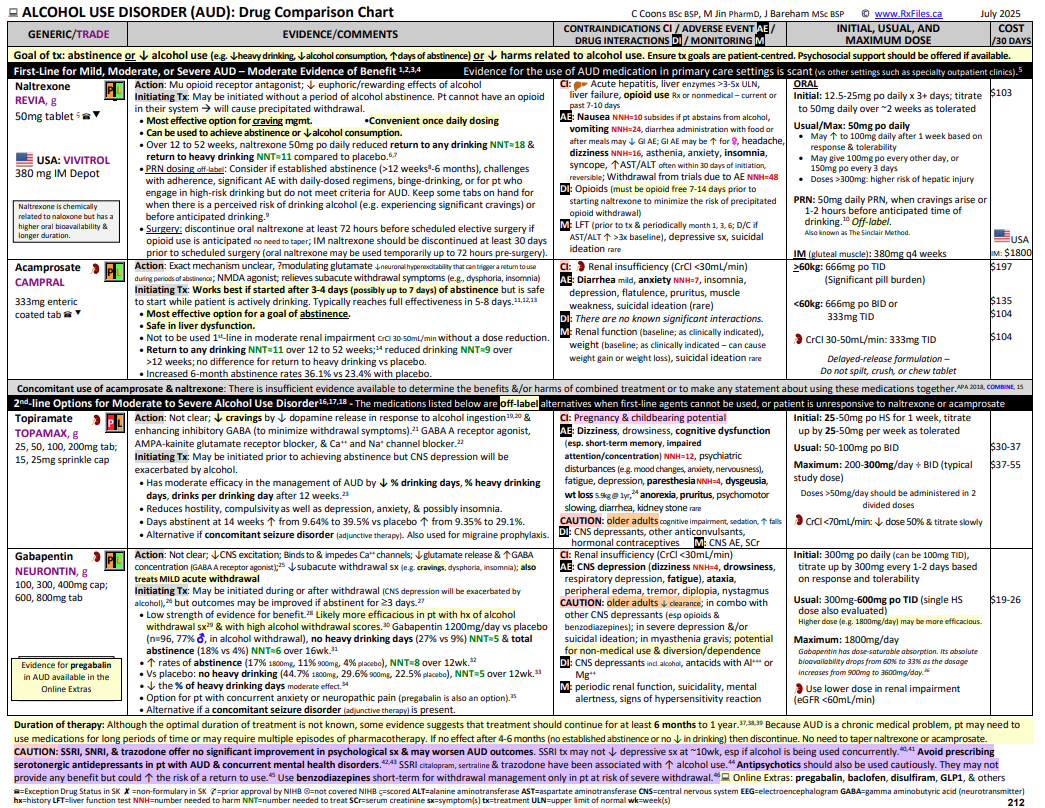Select the trade name REVIA
This screenshot has width=1045, height=808.
[x=30, y=101]
